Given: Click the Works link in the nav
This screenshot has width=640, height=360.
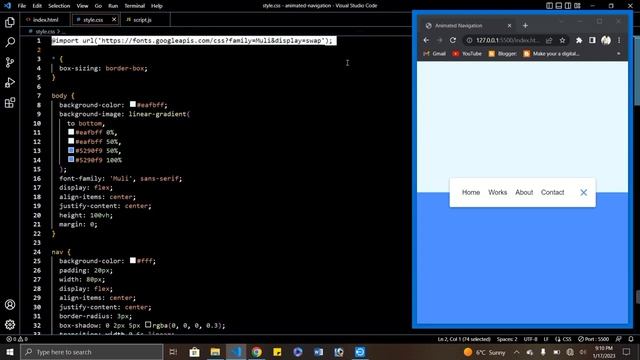Looking at the screenshot, I should click(x=498, y=192).
